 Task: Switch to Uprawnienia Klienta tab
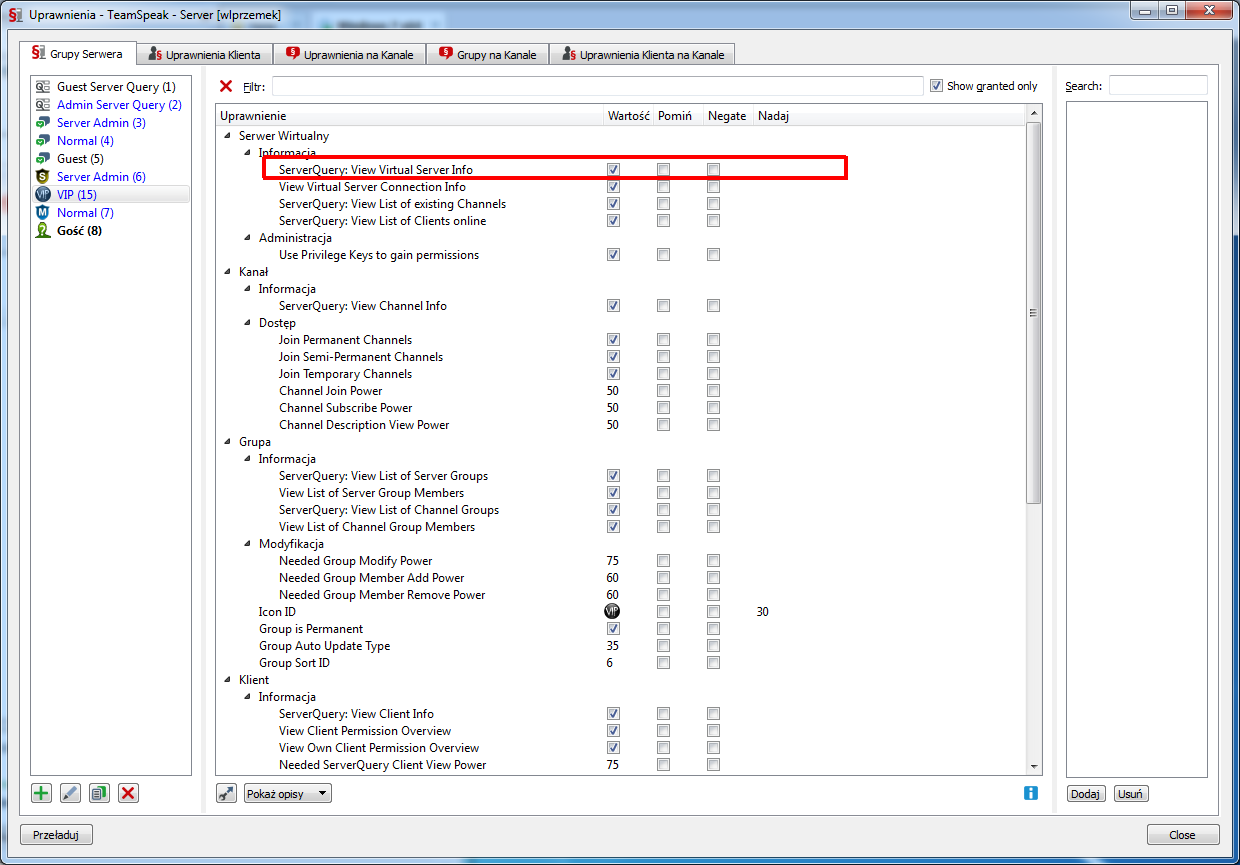click(x=205, y=54)
